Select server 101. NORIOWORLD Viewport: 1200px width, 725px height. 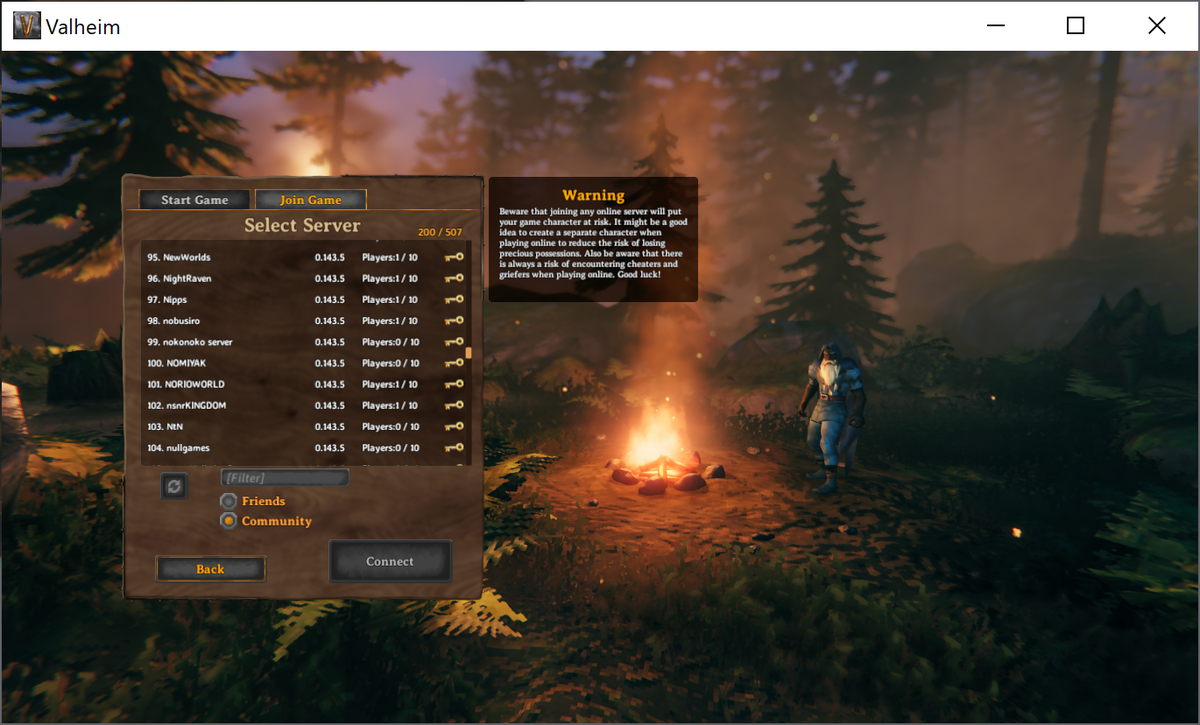305,384
